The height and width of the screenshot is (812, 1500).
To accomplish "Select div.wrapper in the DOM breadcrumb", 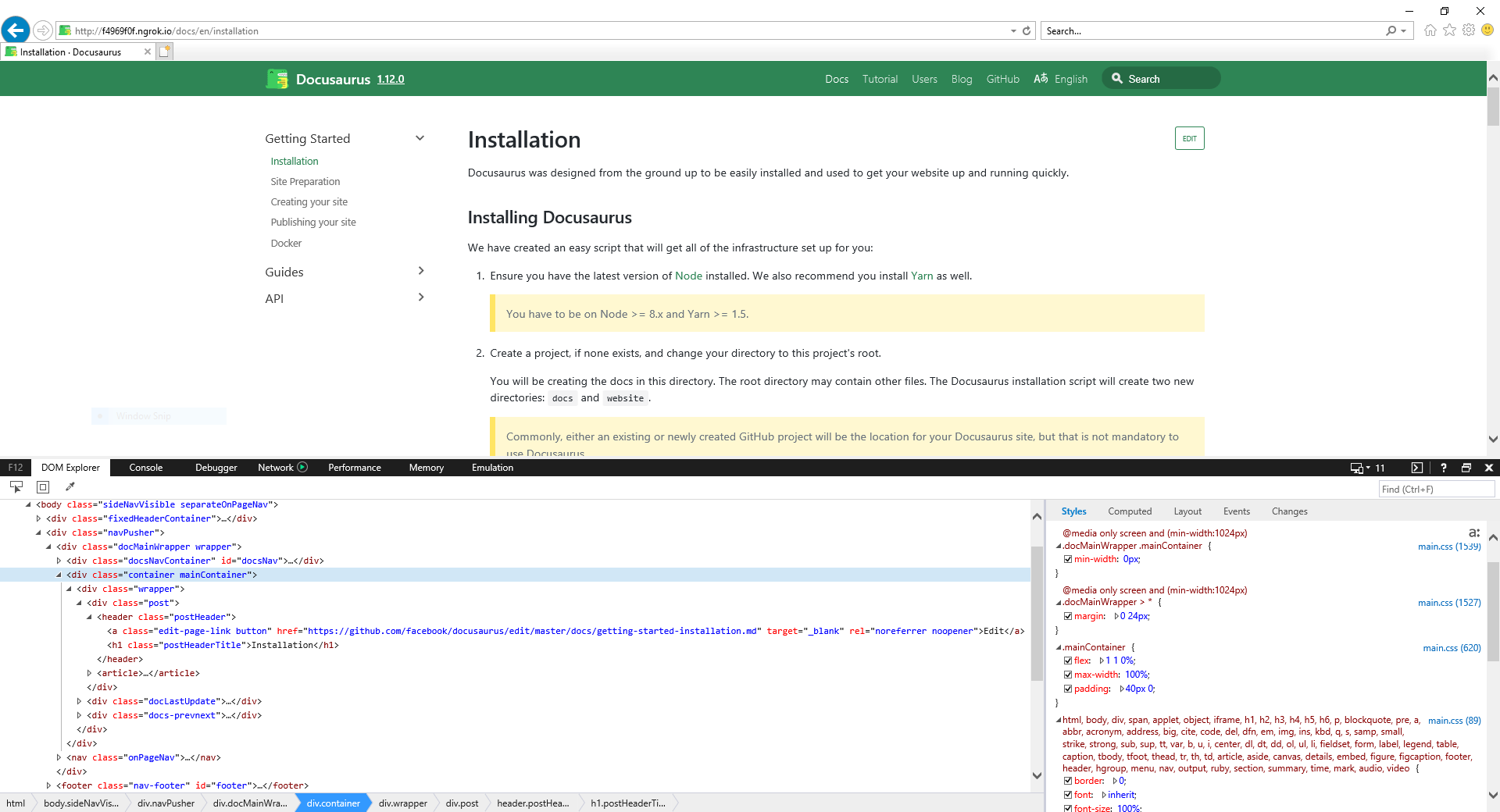I will tap(403, 803).
